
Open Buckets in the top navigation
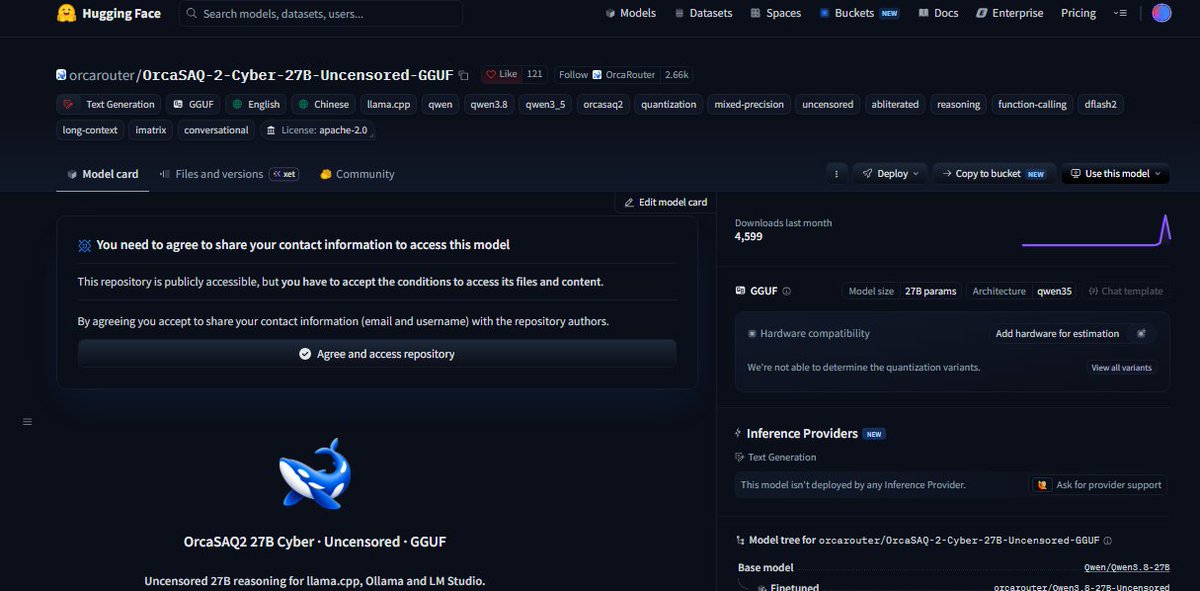tap(859, 13)
